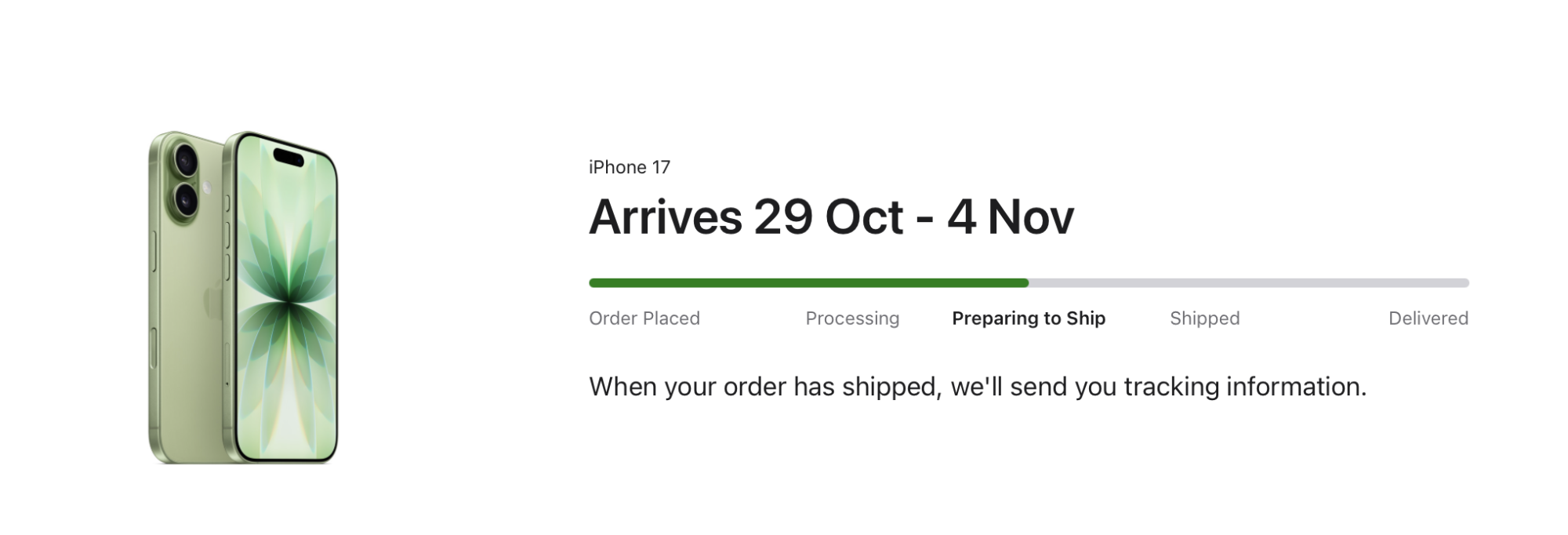The image size is (1568, 535).
Task: Click the iPhone 17 product image thumbnail
Action: pos(243,298)
